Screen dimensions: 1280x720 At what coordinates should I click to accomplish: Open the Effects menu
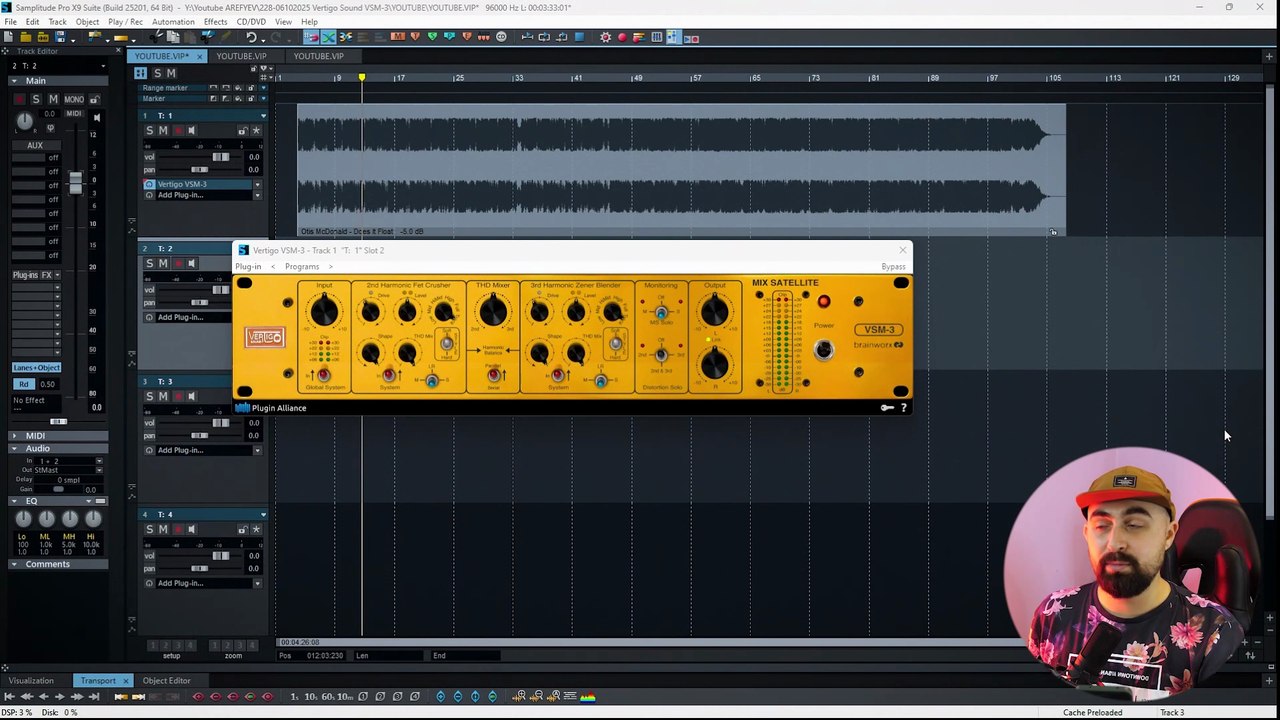coord(215,22)
